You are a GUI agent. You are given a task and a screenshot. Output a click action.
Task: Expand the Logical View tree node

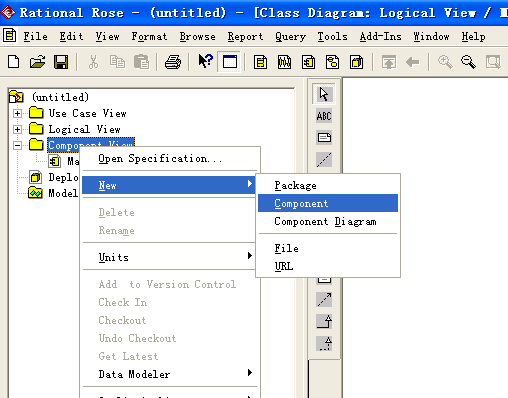point(17,129)
